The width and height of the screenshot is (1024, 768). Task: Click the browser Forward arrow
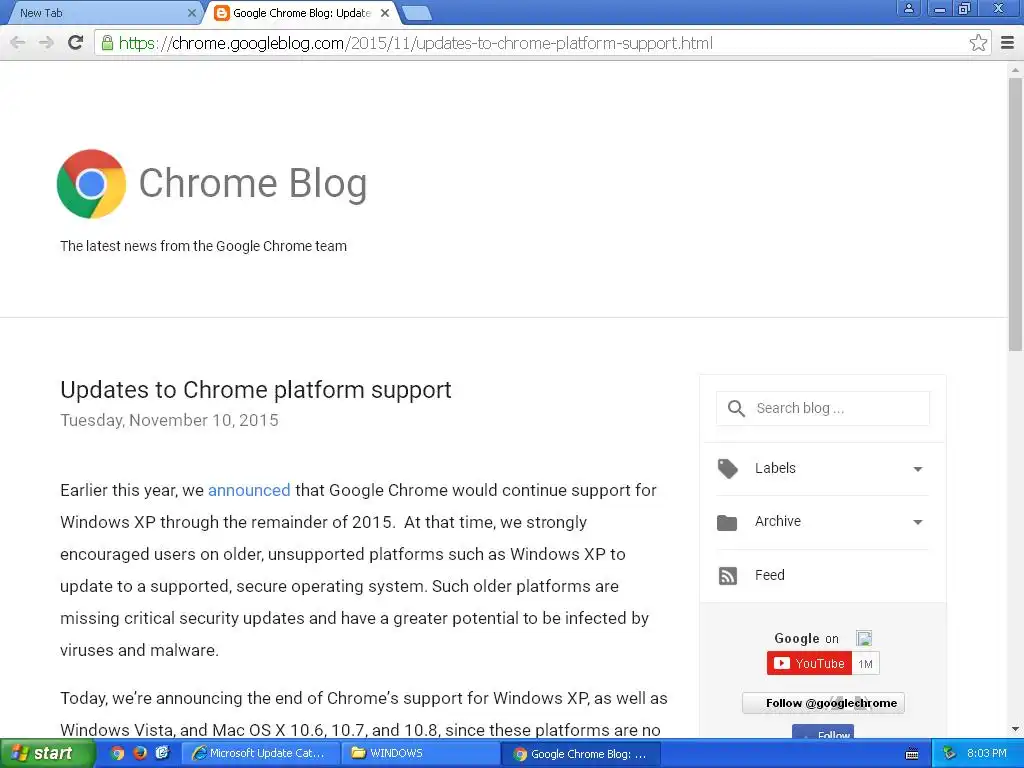46,43
